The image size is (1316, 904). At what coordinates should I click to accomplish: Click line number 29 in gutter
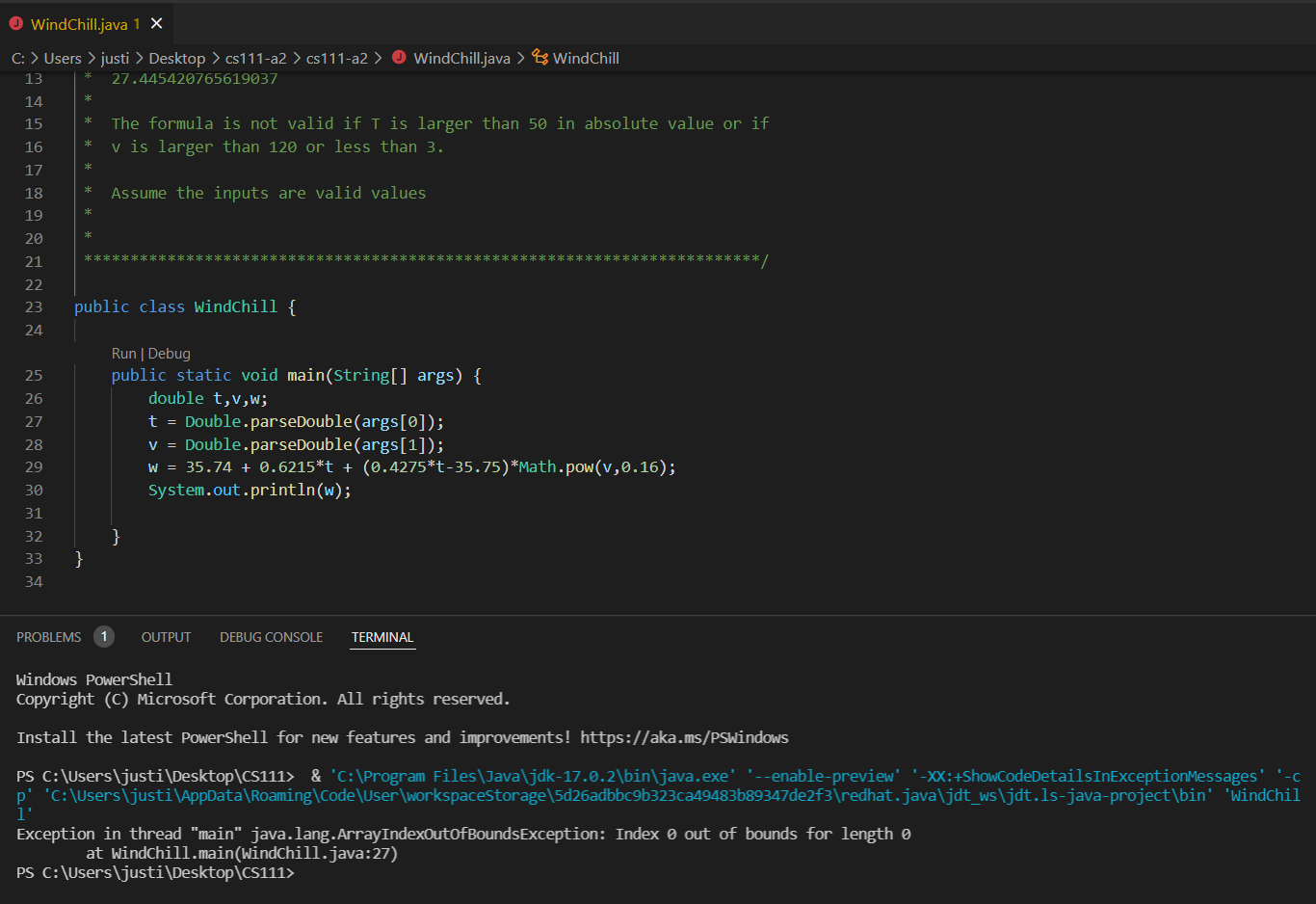coord(34,466)
